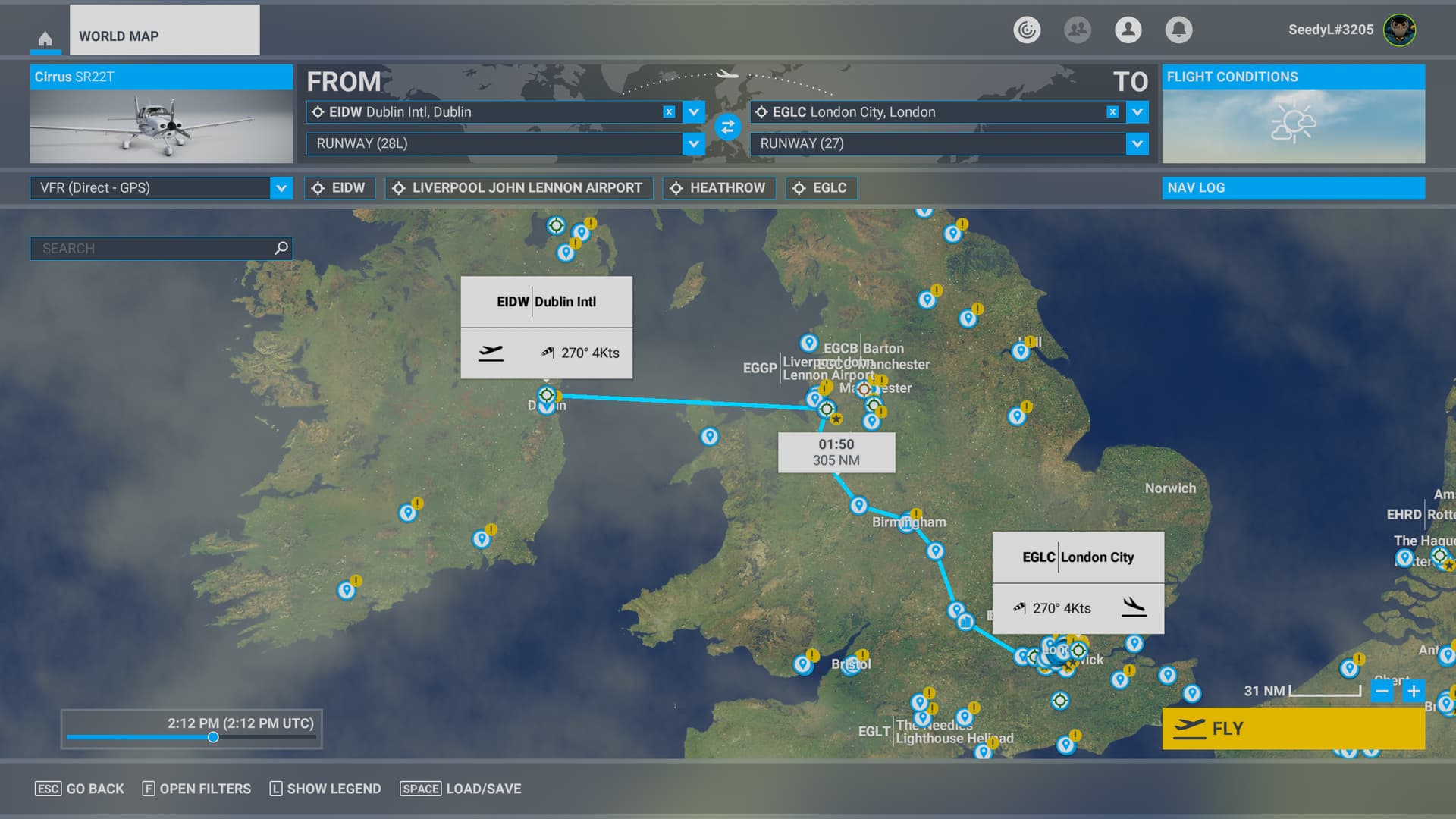Image resolution: width=1456 pixels, height=819 pixels.
Task: Click the EIDW Dublin Intl info card
Action: [547, 328]
